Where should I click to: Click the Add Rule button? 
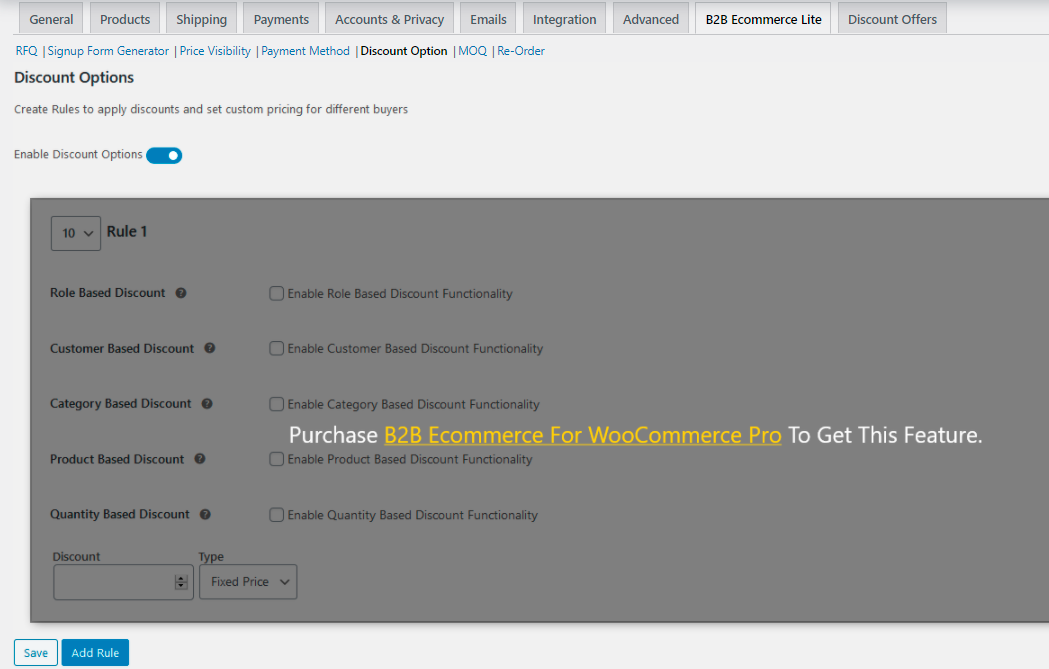(x=95, y=653)
